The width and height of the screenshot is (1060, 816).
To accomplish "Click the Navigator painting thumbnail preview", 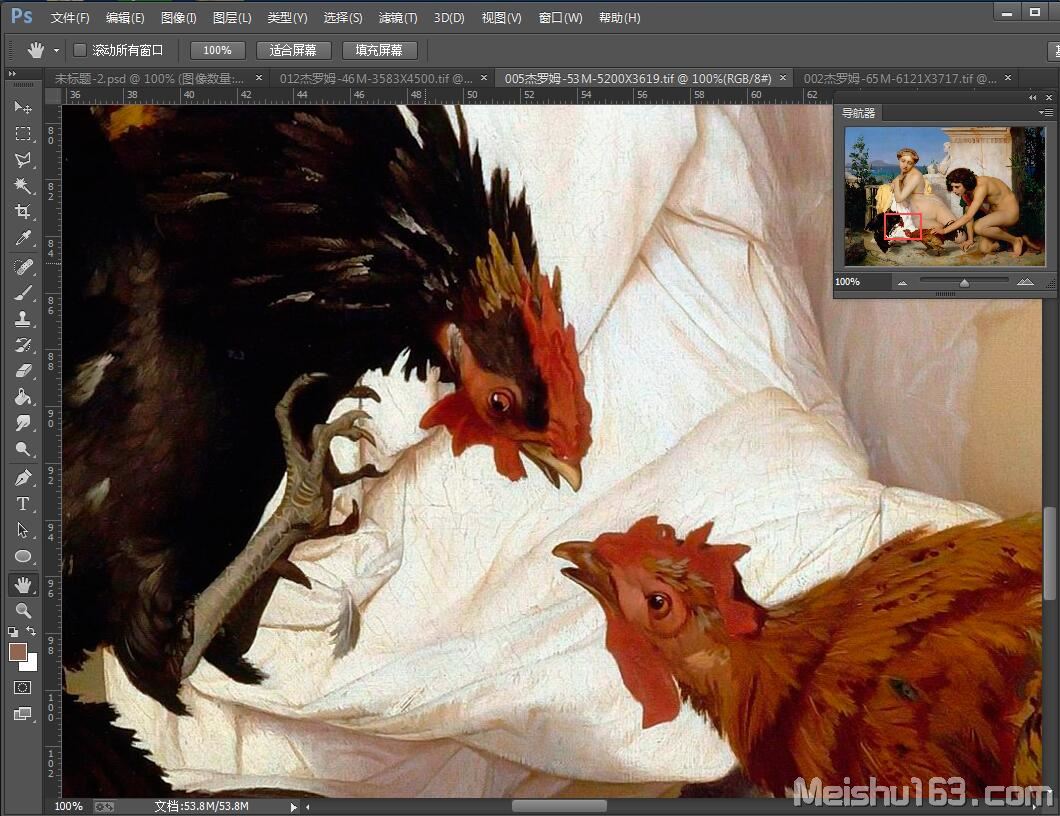I will pos(944,197).
